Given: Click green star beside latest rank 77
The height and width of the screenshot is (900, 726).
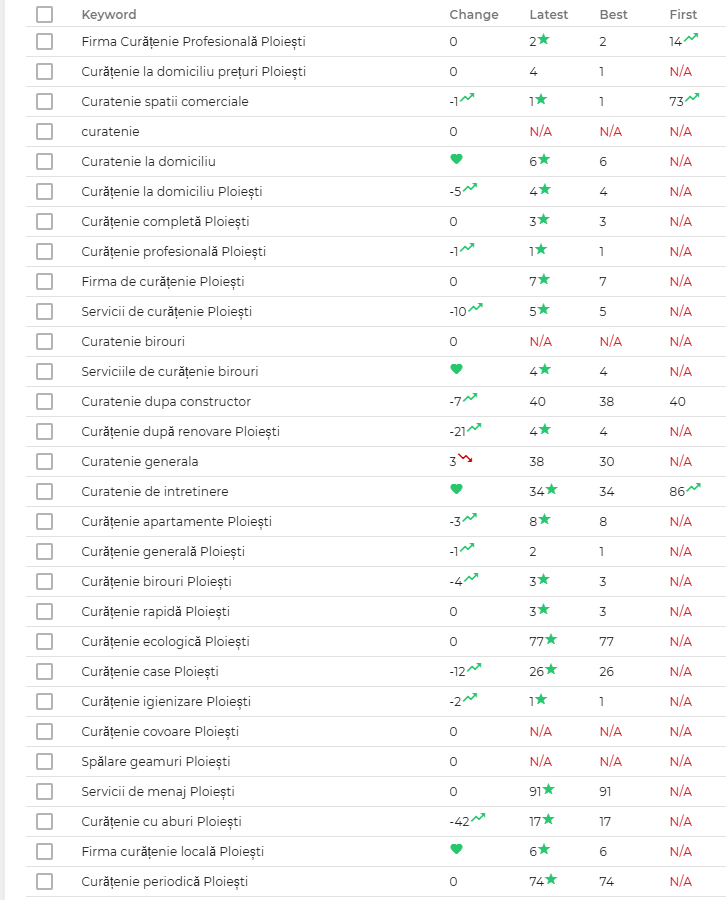Looking at the screenshot, I should pyautogui.click(x=551, y=639).
